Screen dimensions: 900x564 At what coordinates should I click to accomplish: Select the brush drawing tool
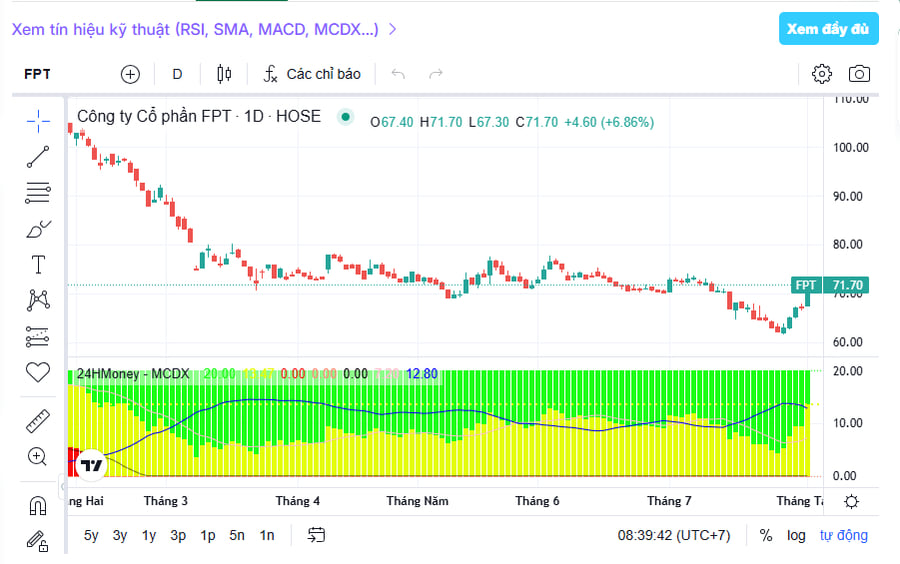(38, 229)
